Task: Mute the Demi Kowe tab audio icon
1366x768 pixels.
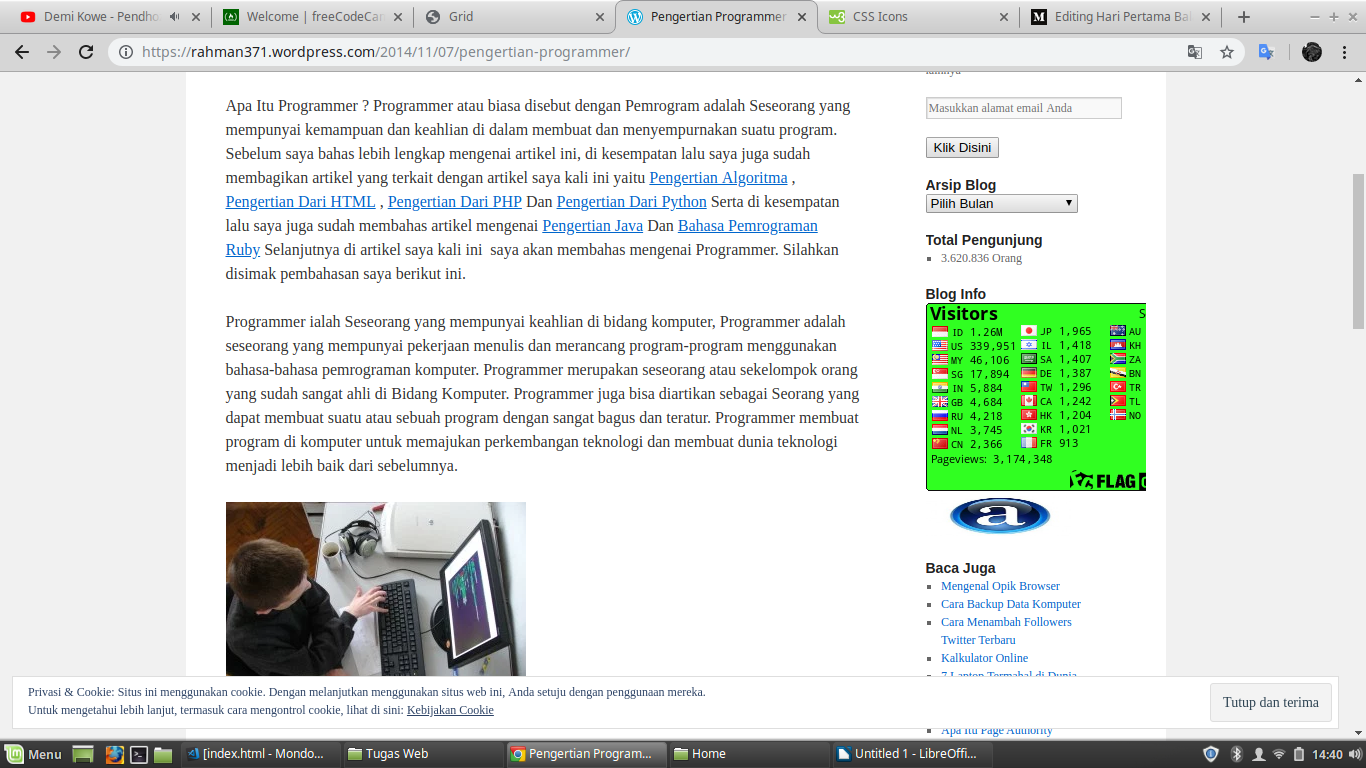Action: point(175,17)
